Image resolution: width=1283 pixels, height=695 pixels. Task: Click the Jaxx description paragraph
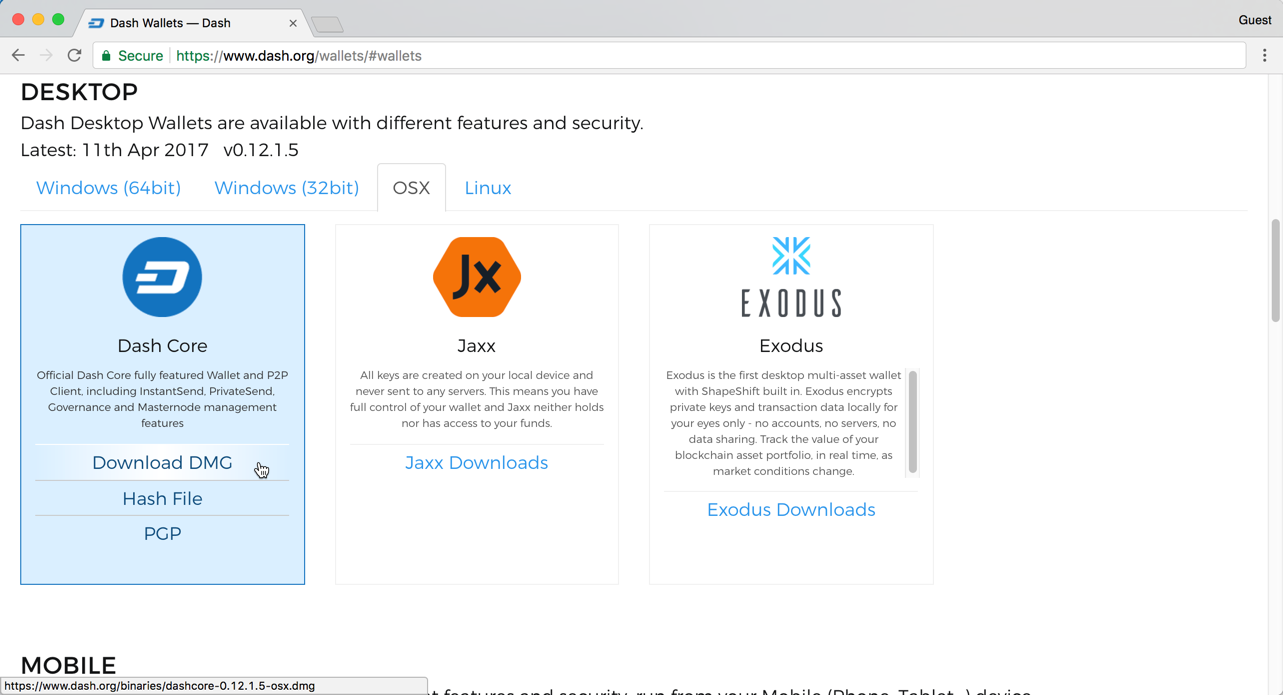coord(477,399)
